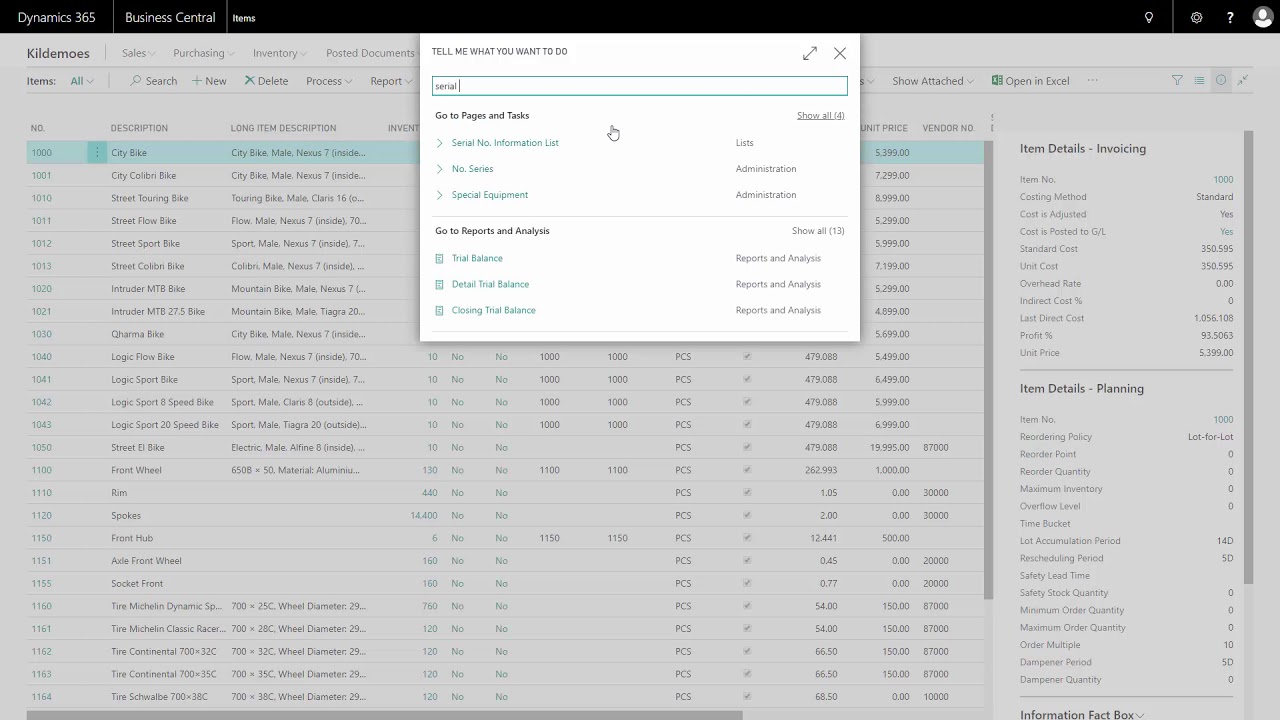This screenshot has height=720, width=1280.
Task: Open the user account avatar menu
Action: click(x=1262, y=18)
